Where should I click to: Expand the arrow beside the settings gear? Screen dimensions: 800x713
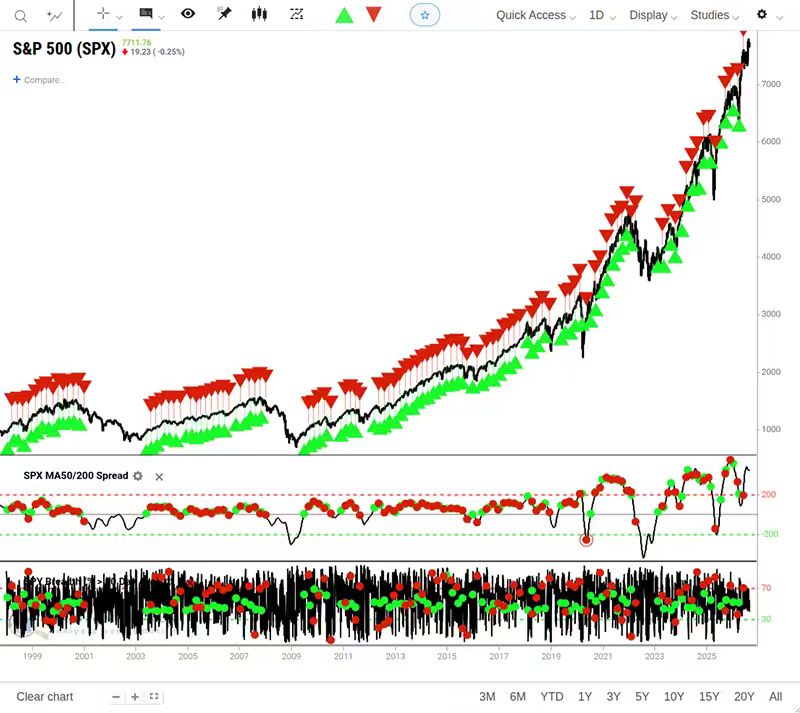780,18
